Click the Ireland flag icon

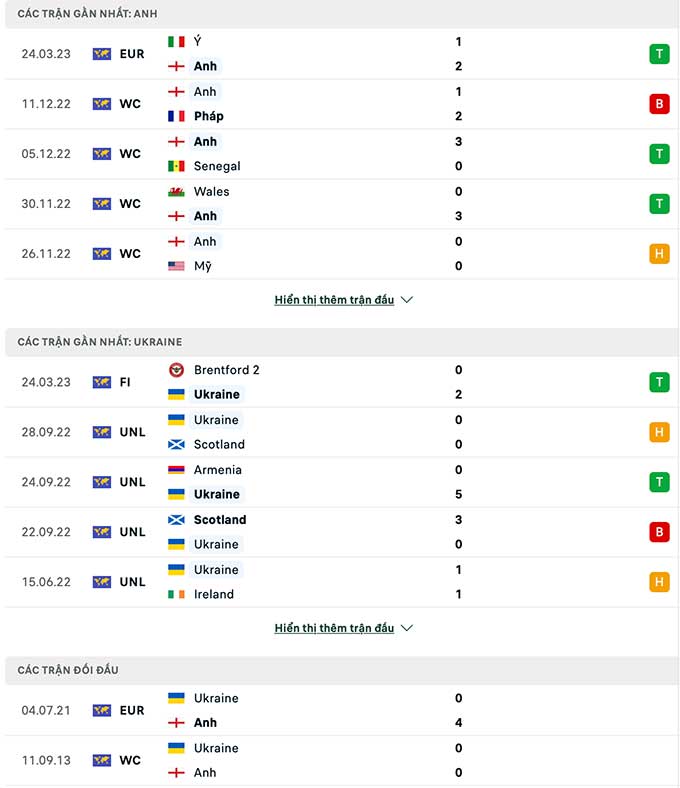pos(176,595)
